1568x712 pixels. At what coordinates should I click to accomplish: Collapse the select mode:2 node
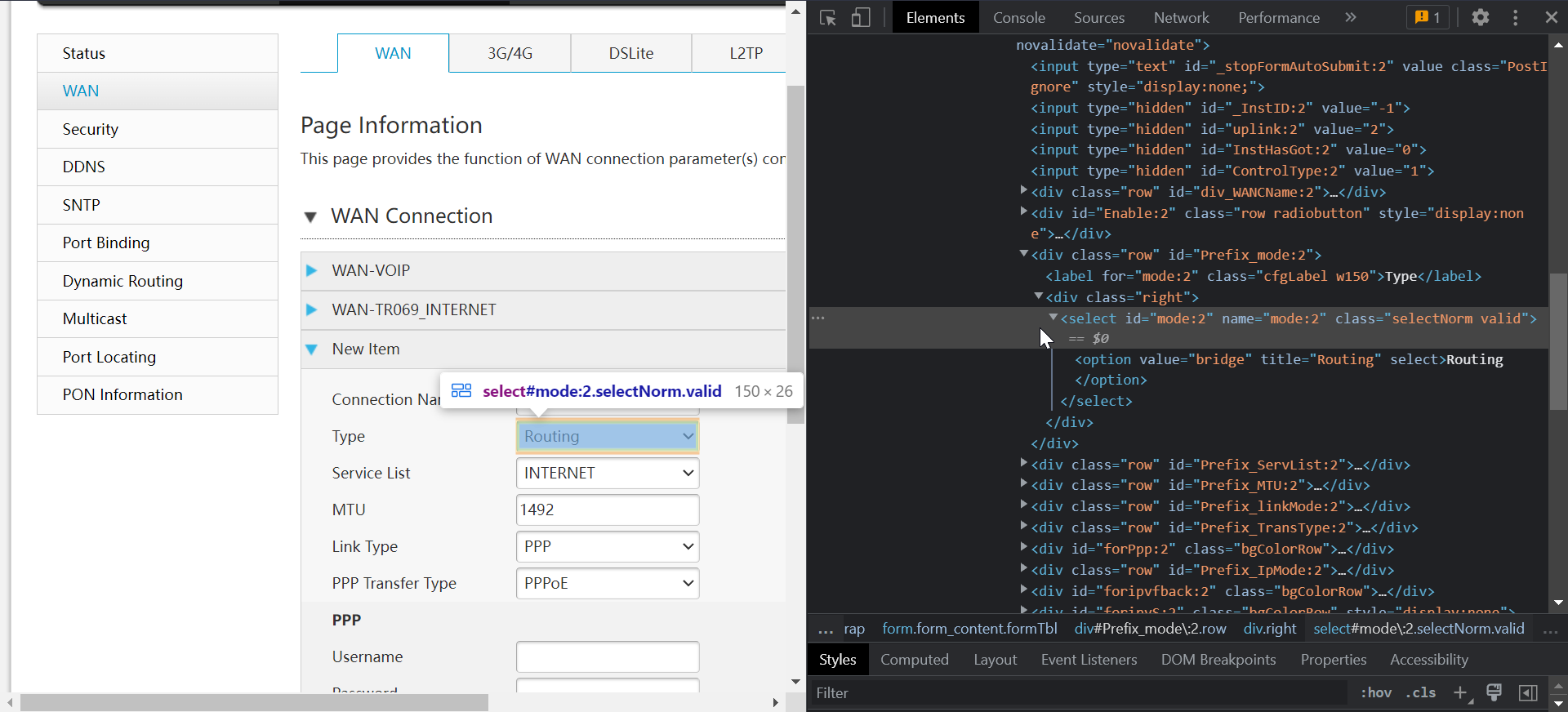1053,317
